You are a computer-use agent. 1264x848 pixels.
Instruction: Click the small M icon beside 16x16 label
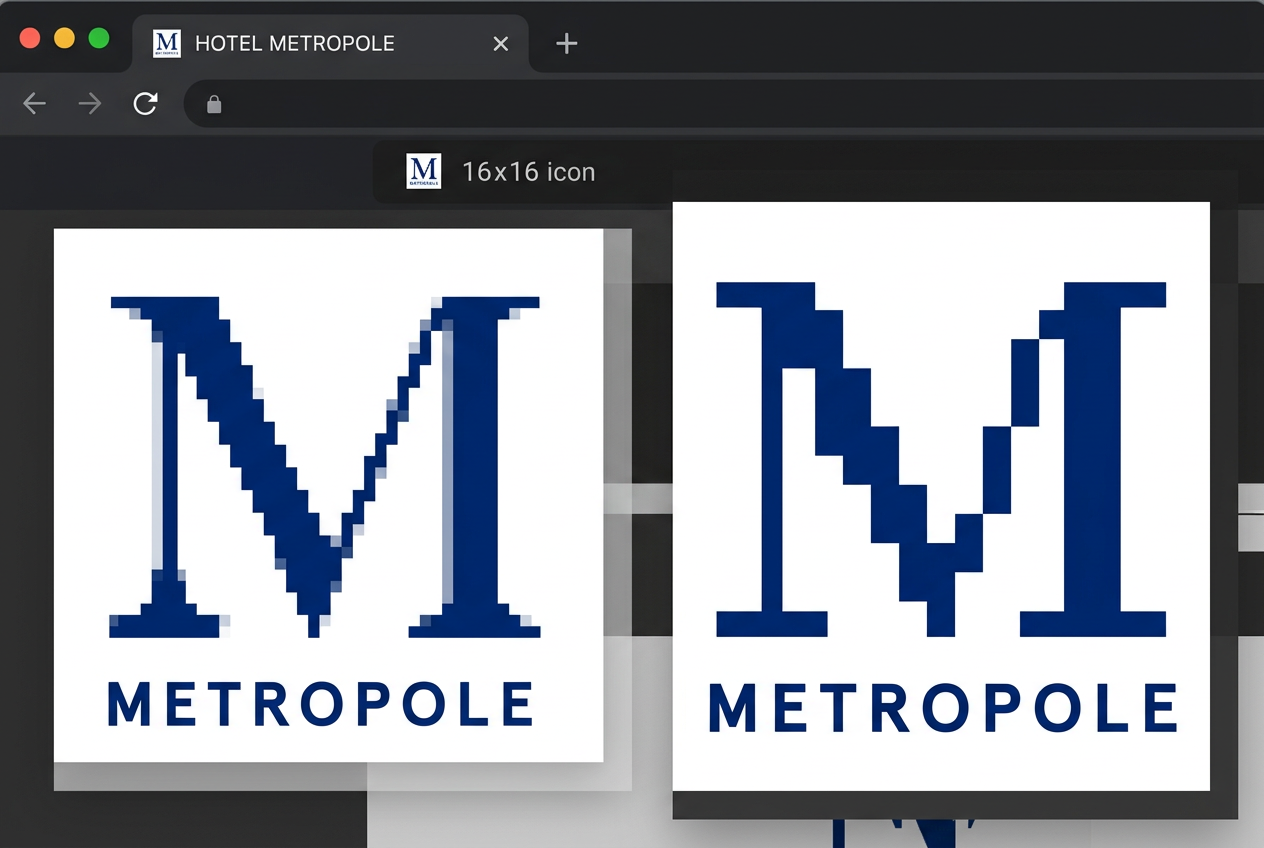[424, 171]
